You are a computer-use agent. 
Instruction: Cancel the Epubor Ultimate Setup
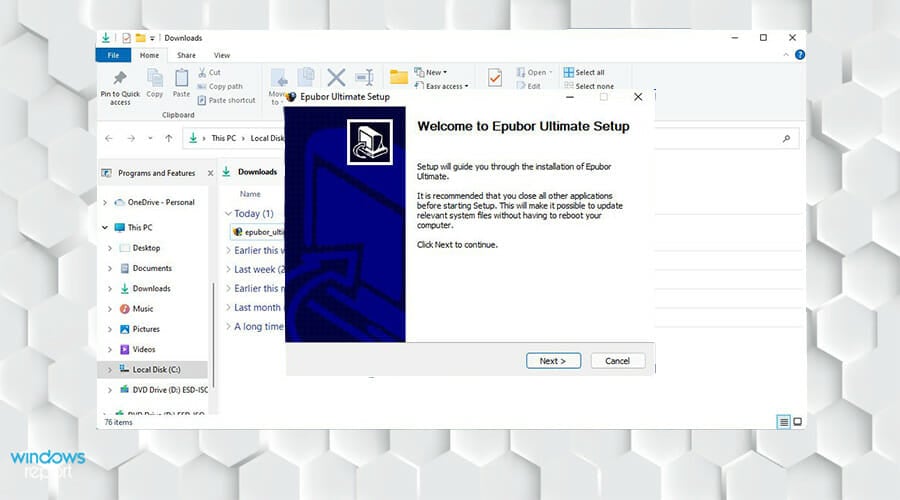coord(618,361)
